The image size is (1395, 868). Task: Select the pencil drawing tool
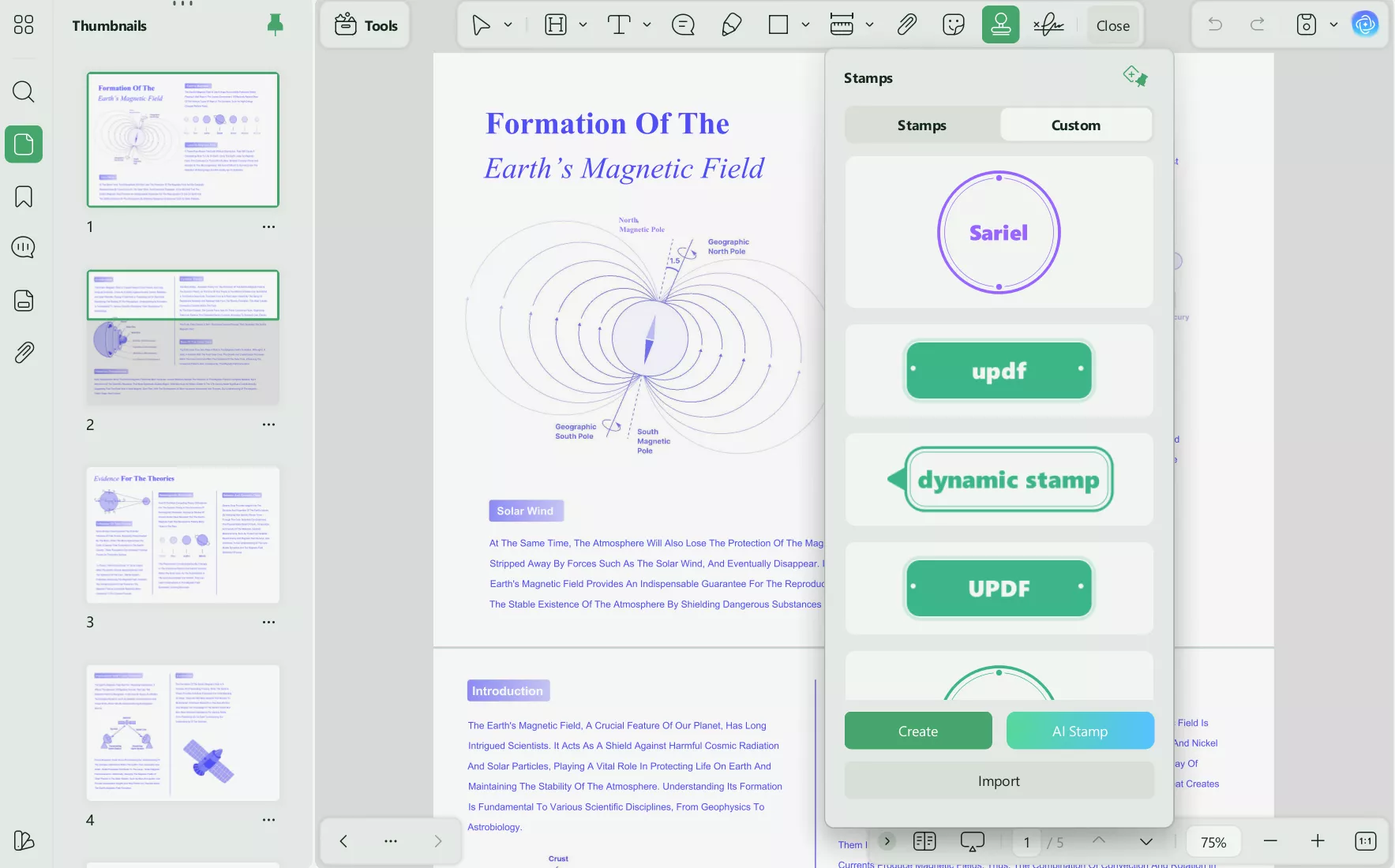(x=731, y=25)
